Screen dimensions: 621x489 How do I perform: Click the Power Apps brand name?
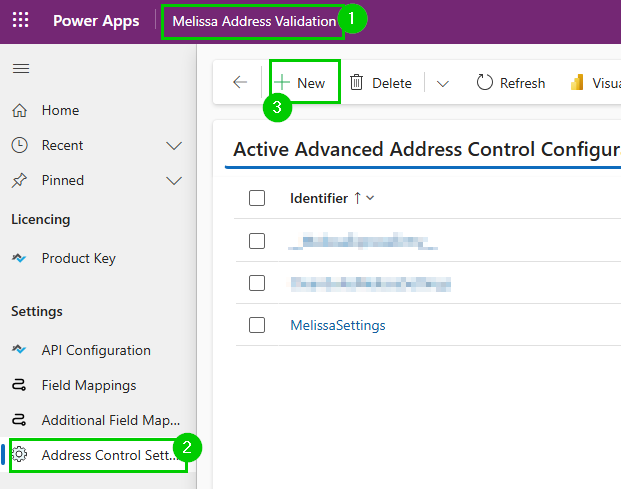pos(96,21)
